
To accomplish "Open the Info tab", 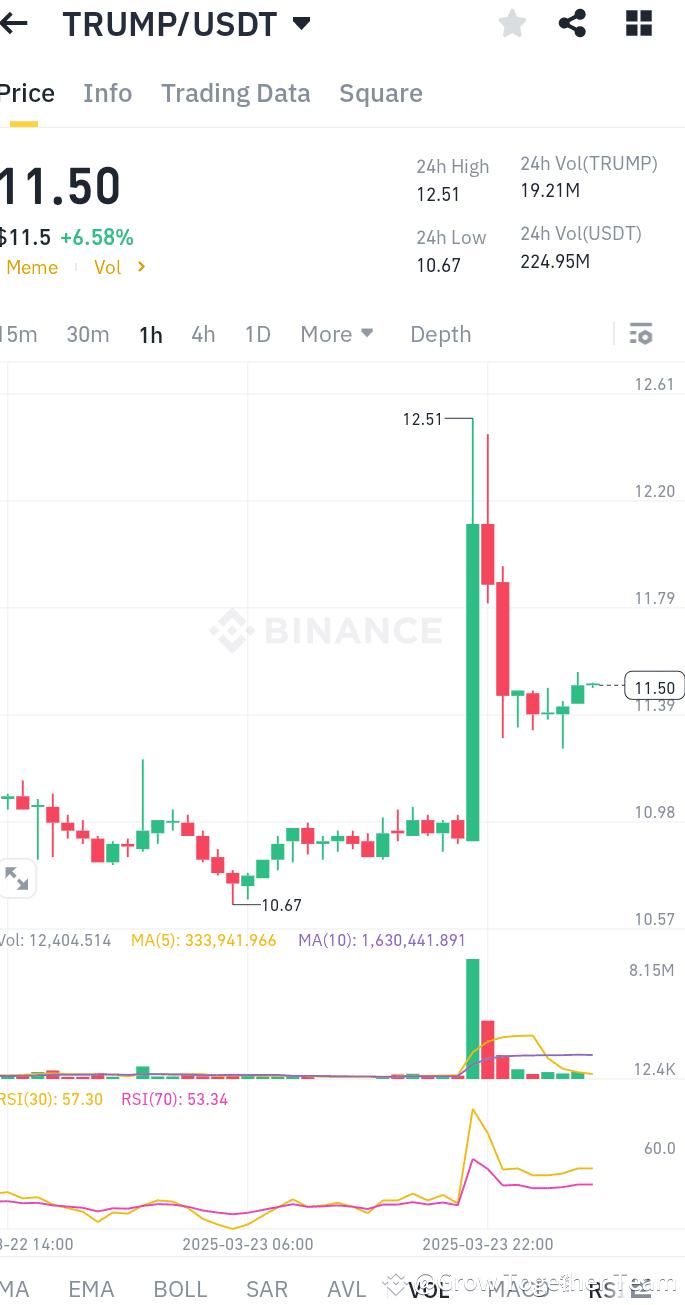I will [107, 93].
